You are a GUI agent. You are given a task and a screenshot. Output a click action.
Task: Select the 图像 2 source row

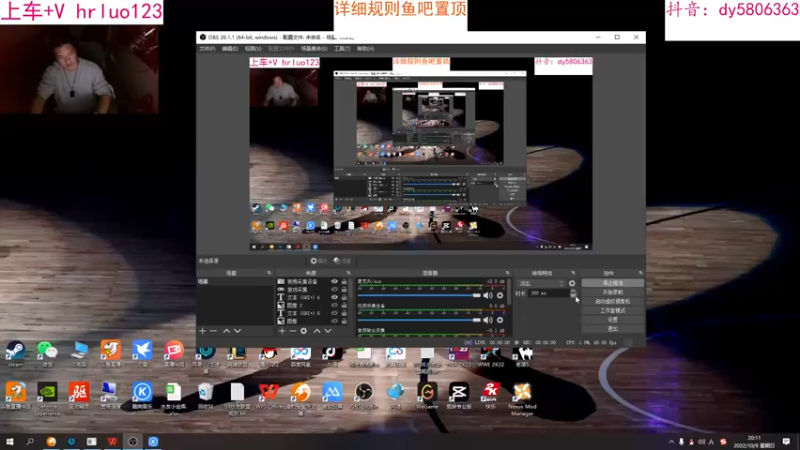tap(313, 305)
